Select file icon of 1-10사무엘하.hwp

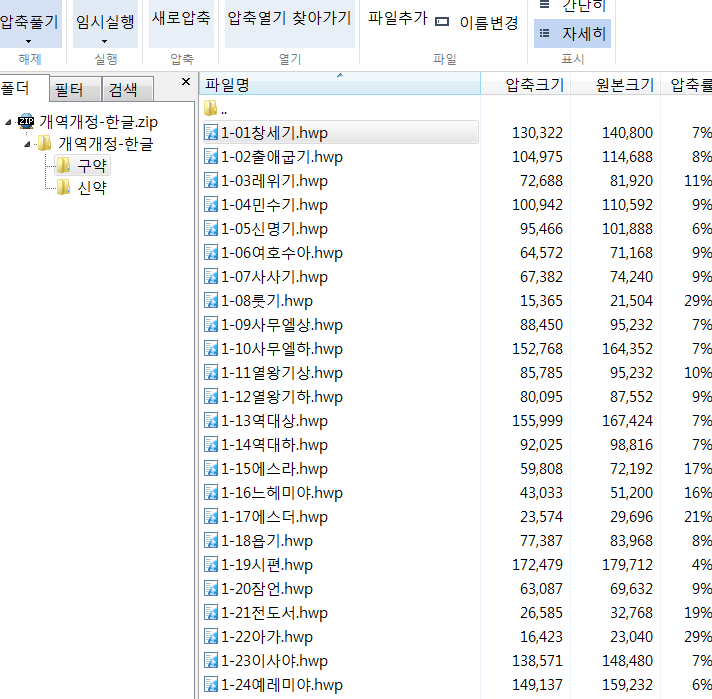click(x=211, y=349)
